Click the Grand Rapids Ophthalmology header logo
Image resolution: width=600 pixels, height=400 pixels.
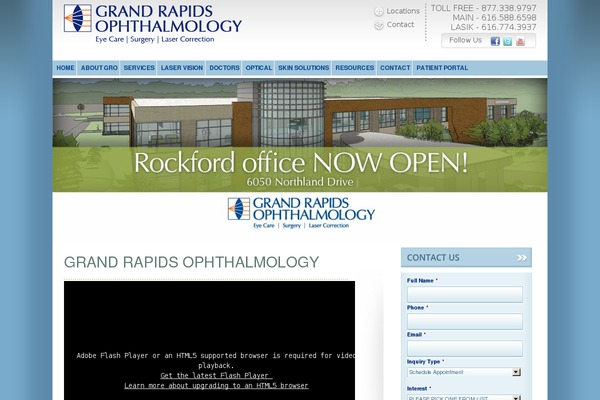pos(153,24)
